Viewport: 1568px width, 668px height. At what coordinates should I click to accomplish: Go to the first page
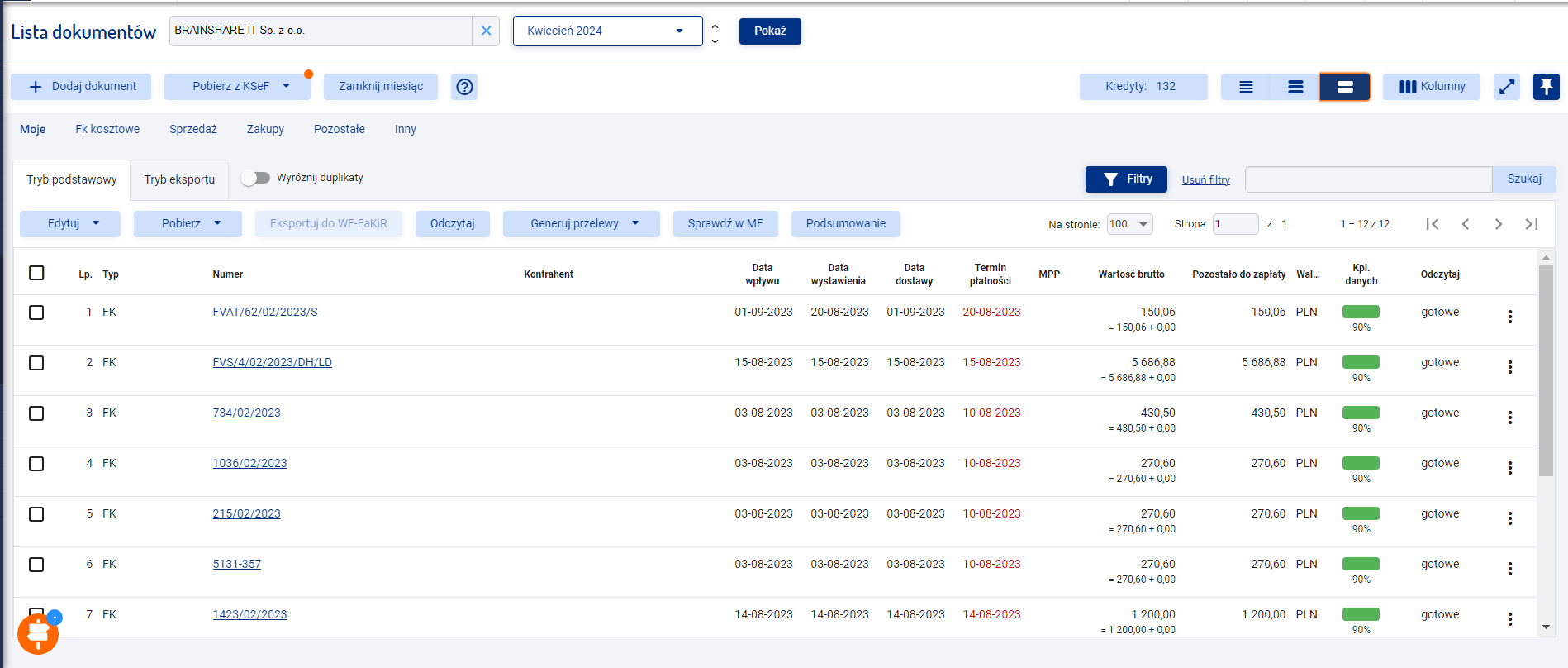pyautogui.click(x=1433, y=224)
